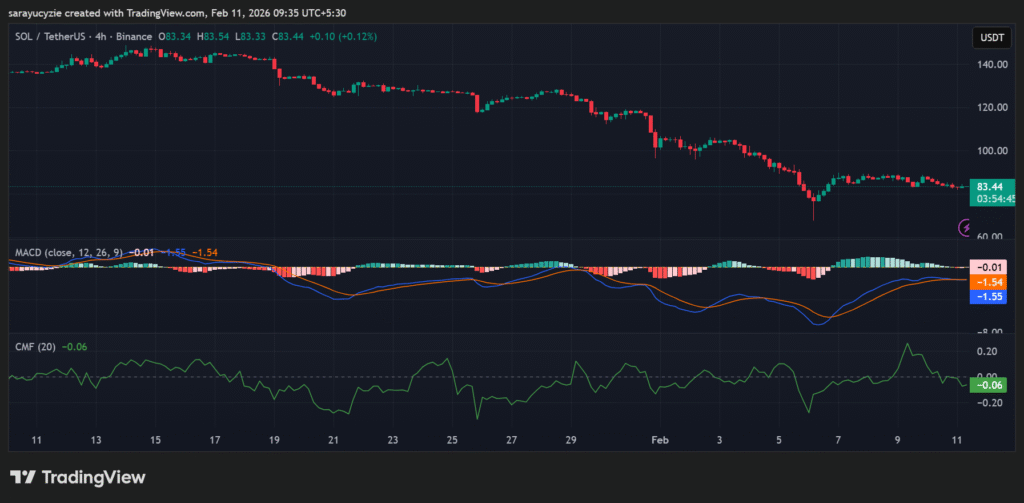Click date 19 on the time axis
Viewport: 1024px width, 503px height.
click(x=275, y=439)
